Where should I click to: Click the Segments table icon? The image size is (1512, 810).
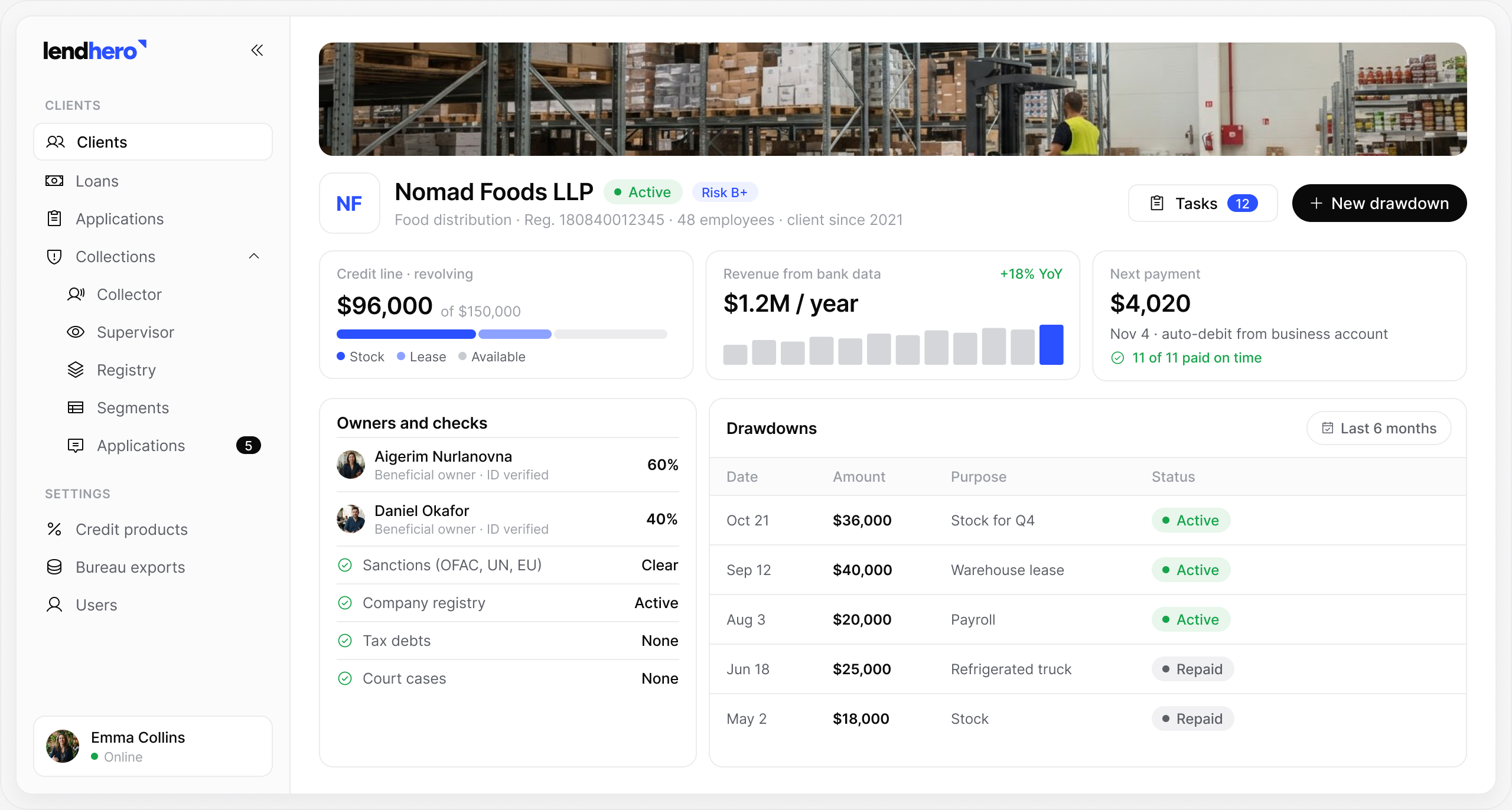76,407
